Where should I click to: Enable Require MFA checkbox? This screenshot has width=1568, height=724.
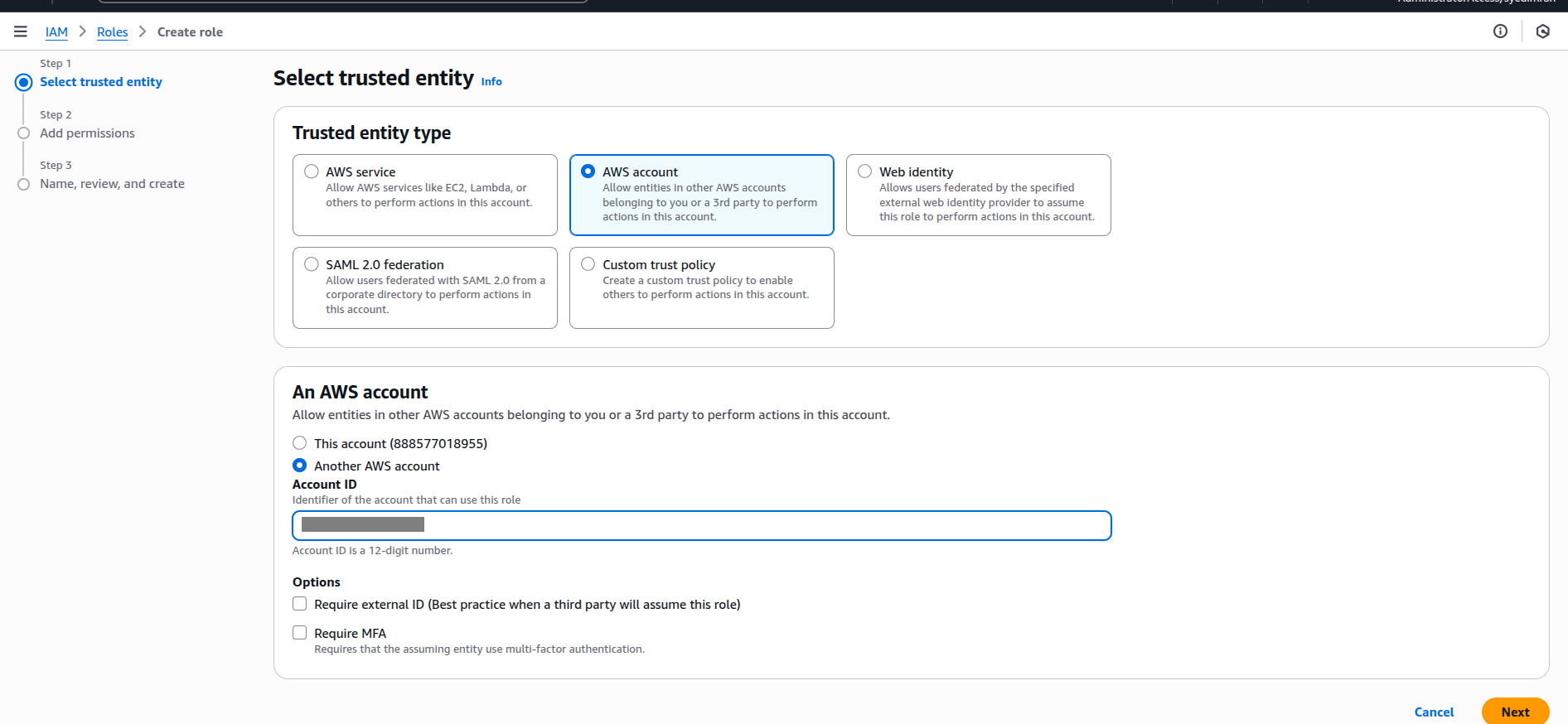pos(300,633)
